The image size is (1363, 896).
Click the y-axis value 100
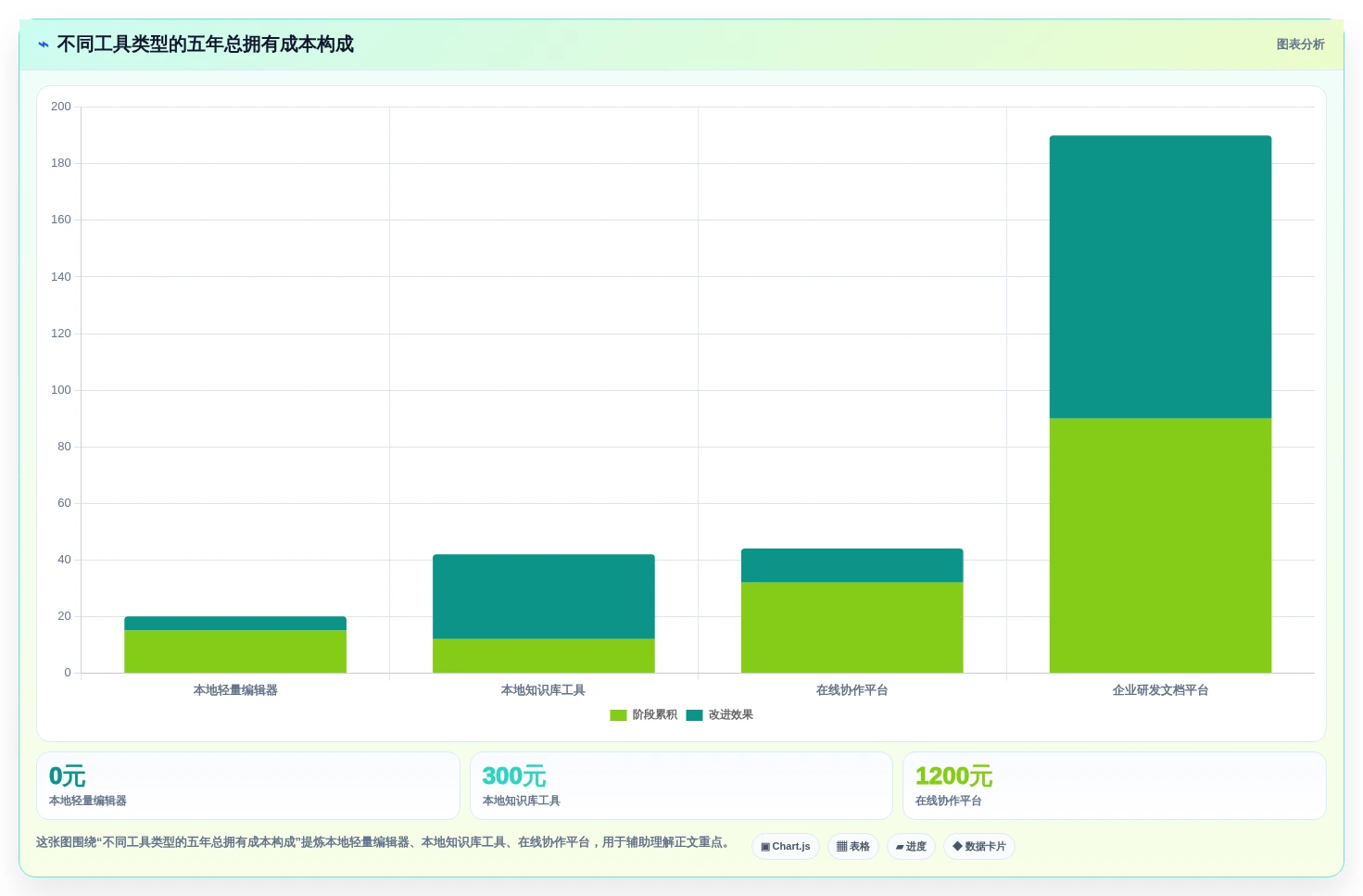[x=61, y=390]
